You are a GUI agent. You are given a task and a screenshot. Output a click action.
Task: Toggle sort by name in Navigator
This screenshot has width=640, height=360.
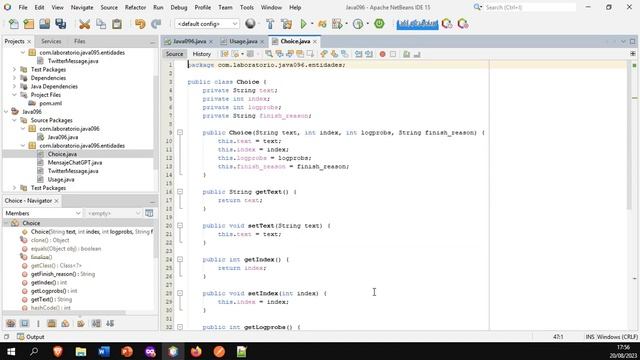96,324
